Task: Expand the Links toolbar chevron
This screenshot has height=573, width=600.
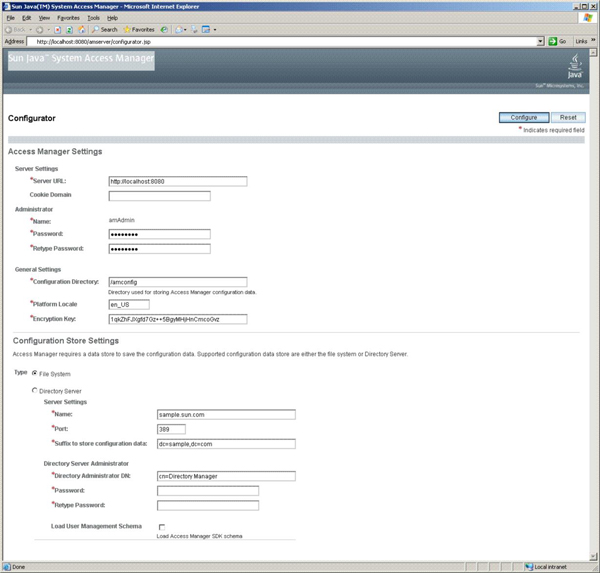Action: click(593, 40)
